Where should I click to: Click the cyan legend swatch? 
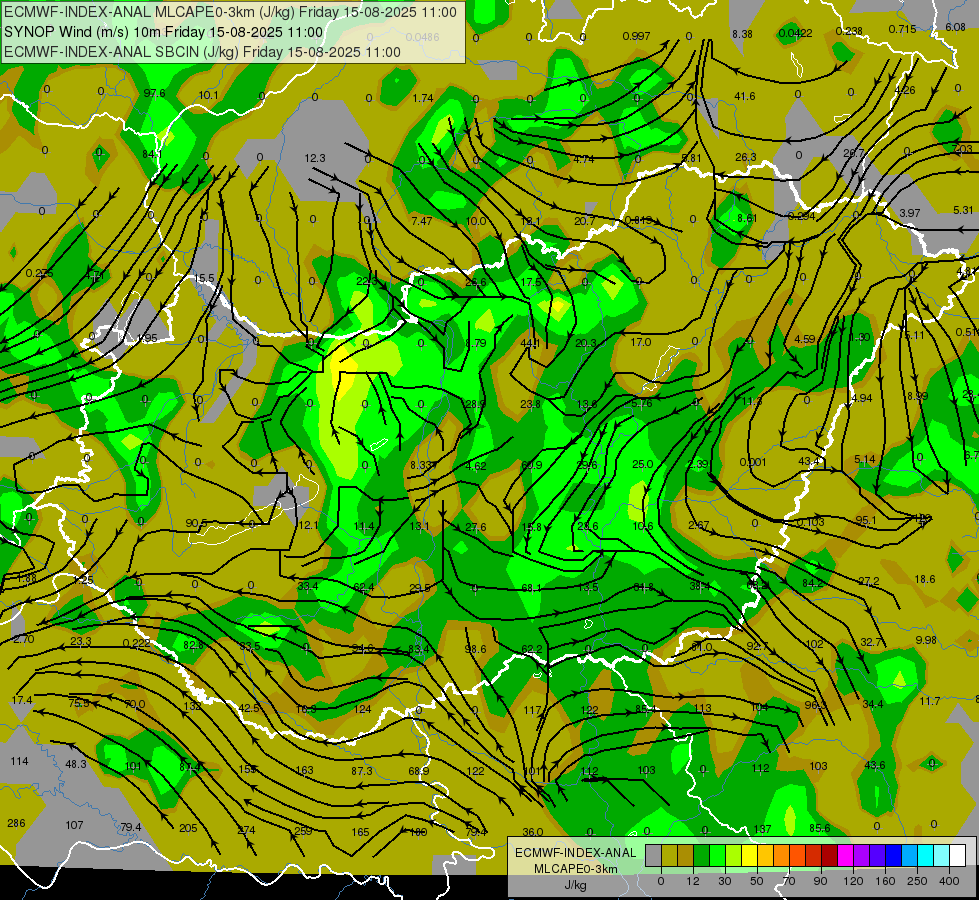click(x=927, y=855)
